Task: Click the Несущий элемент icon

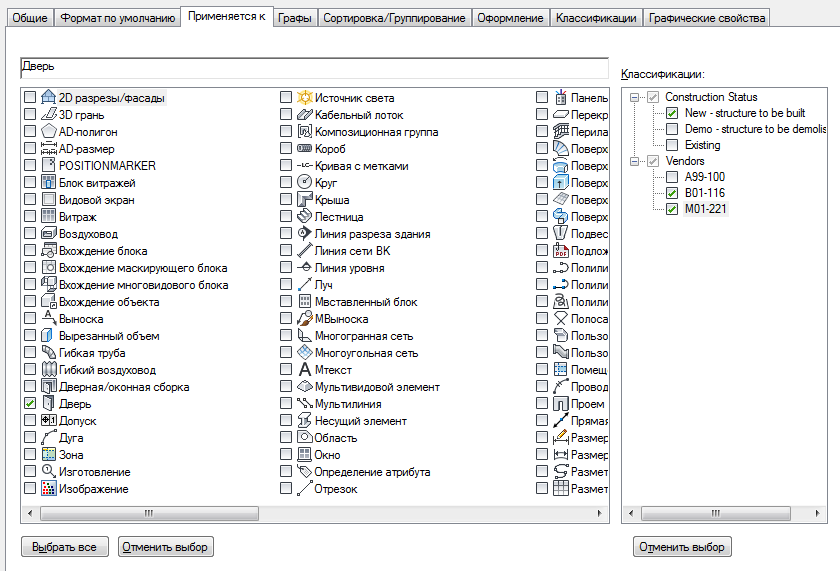Action: (305, 420)
